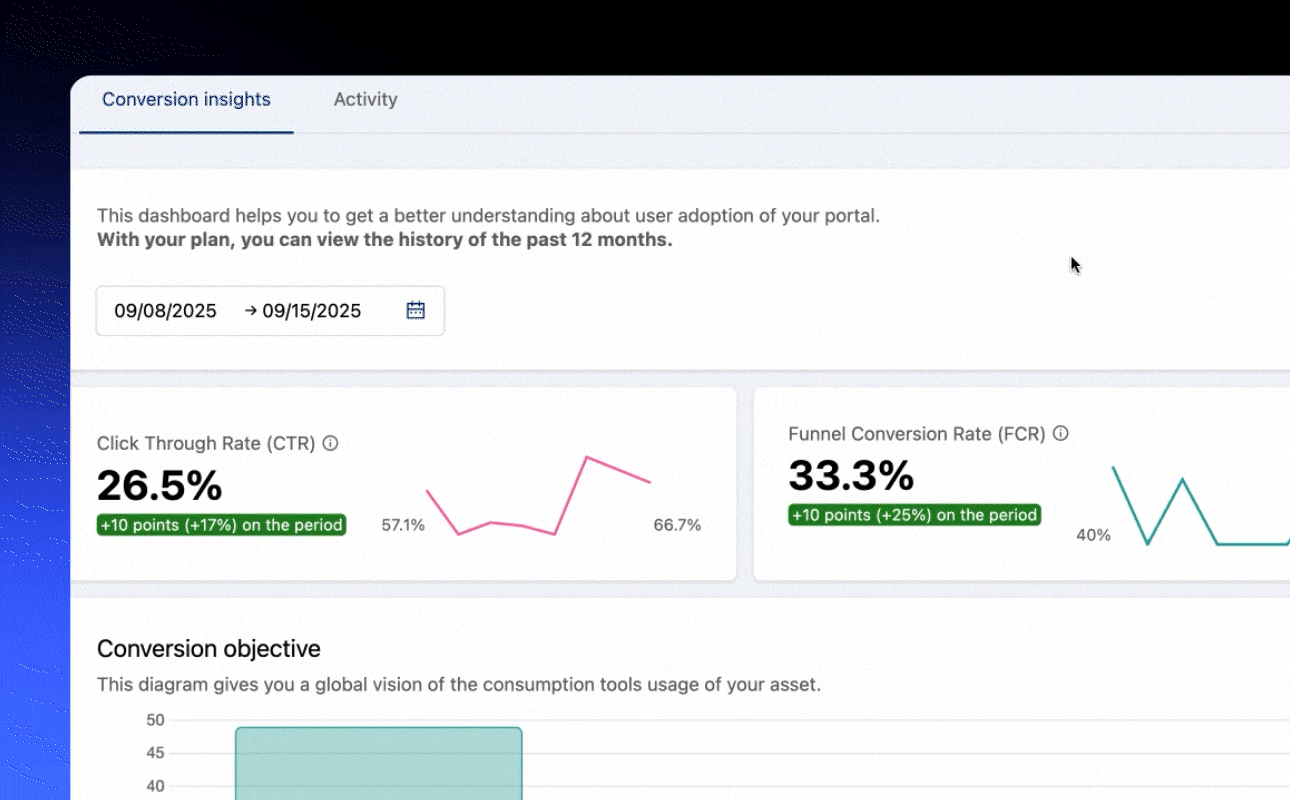Open the calendar icon in date picker
This screenshot has height=800, width=1290.
pos(416,311)
